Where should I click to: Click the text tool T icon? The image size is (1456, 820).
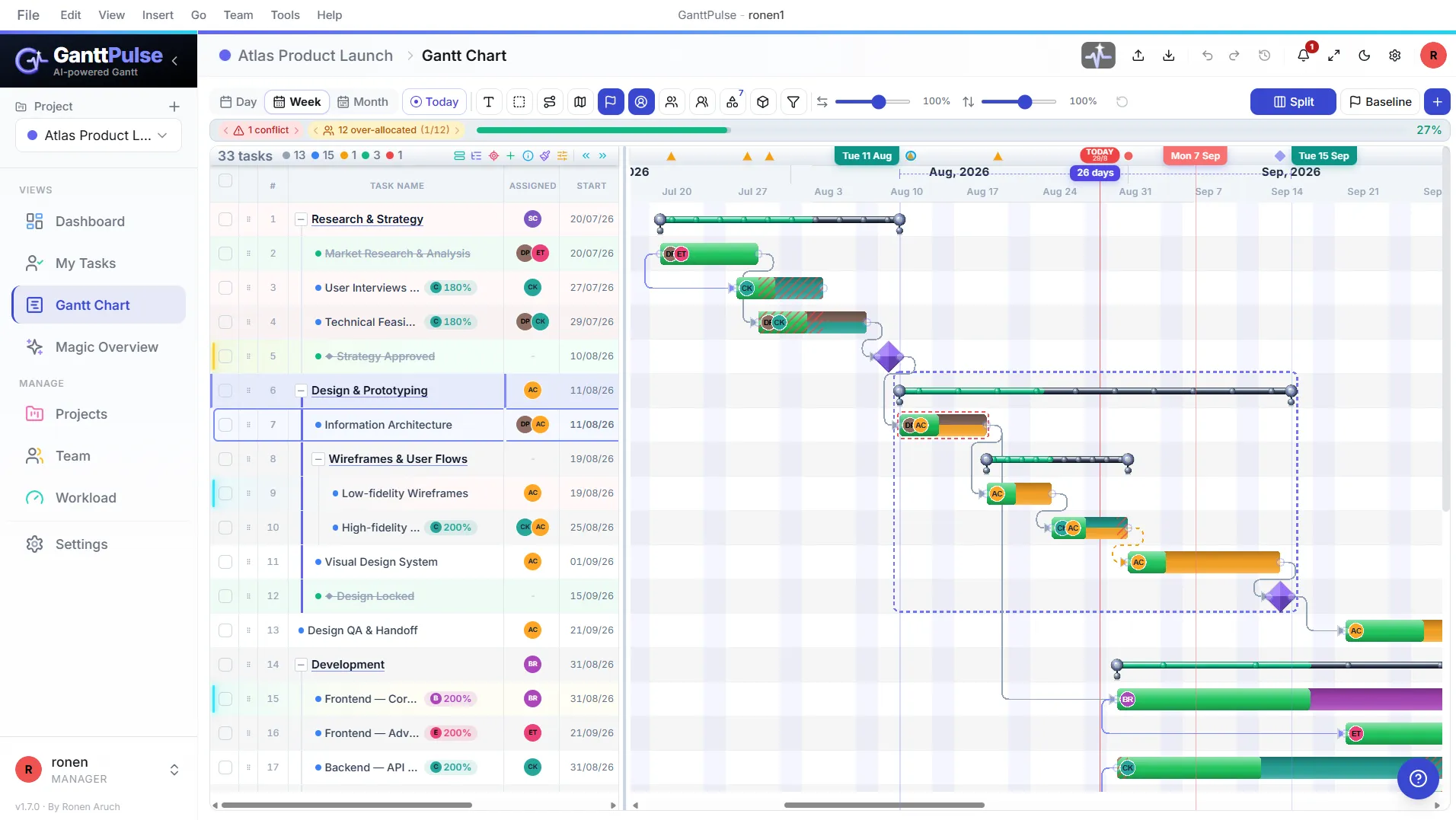(489, 102)
